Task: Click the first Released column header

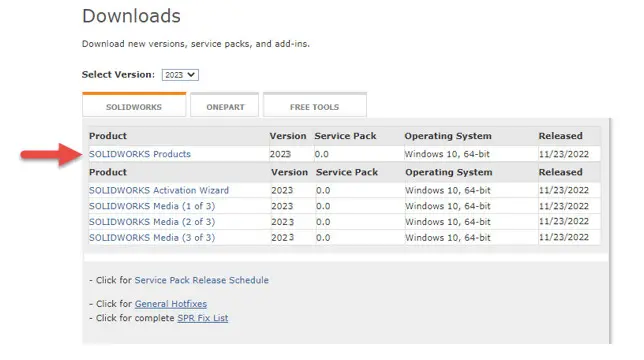Action: tap(560, 136)
